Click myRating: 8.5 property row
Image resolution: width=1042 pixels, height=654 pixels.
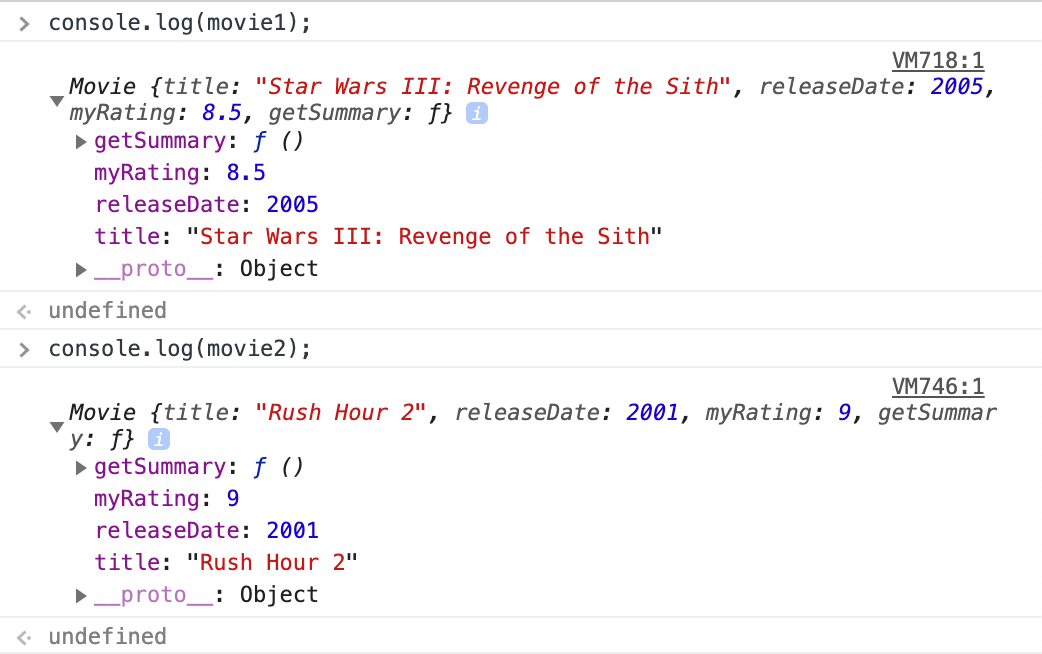pos(180,173)
